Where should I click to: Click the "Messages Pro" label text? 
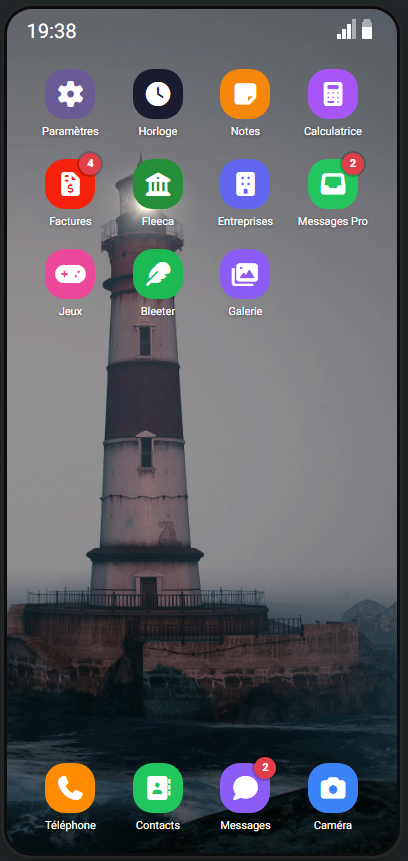pos(333,222)
